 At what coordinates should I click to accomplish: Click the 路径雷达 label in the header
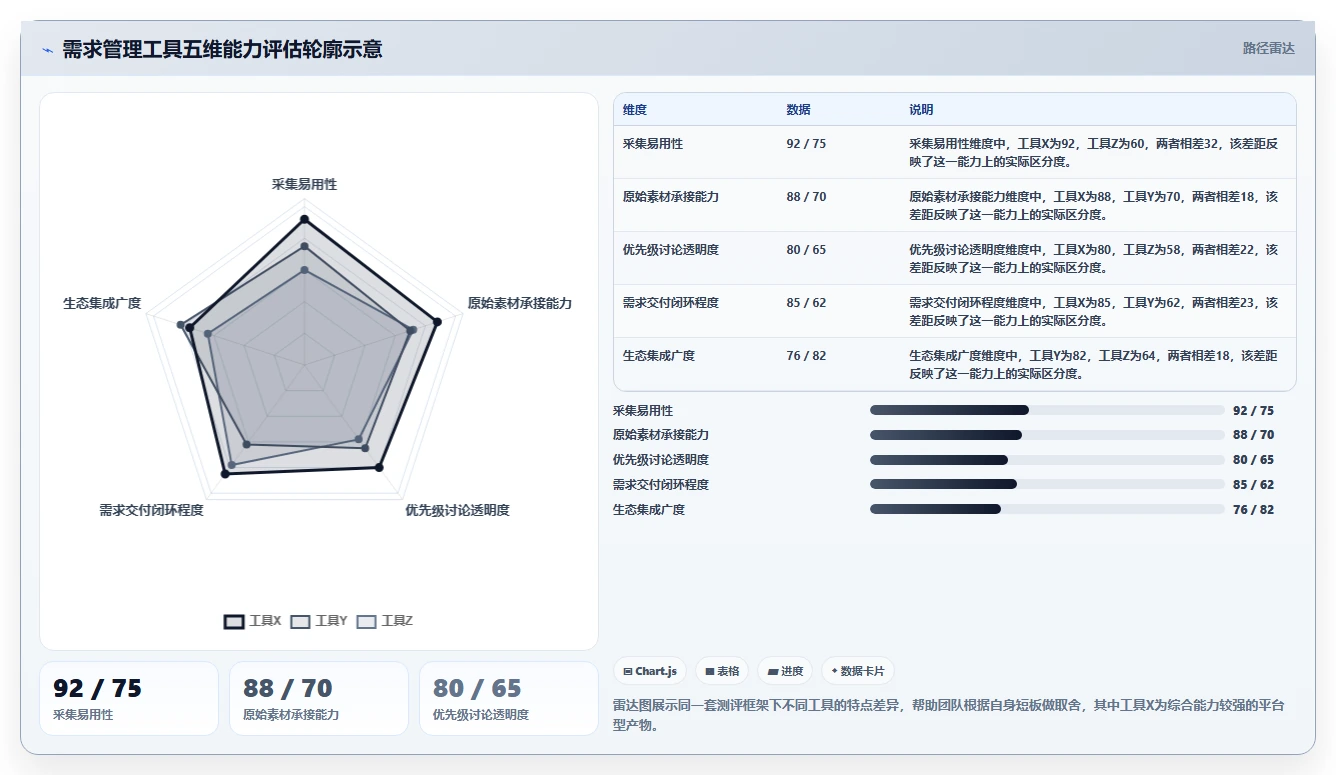[x=1268, y=48]
